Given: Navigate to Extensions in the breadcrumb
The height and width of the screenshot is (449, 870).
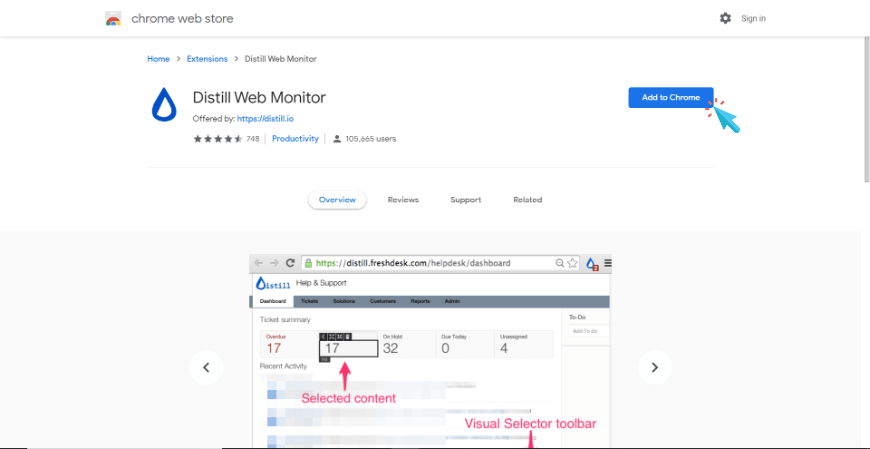Looking at the screenshot, I should 207,59.
